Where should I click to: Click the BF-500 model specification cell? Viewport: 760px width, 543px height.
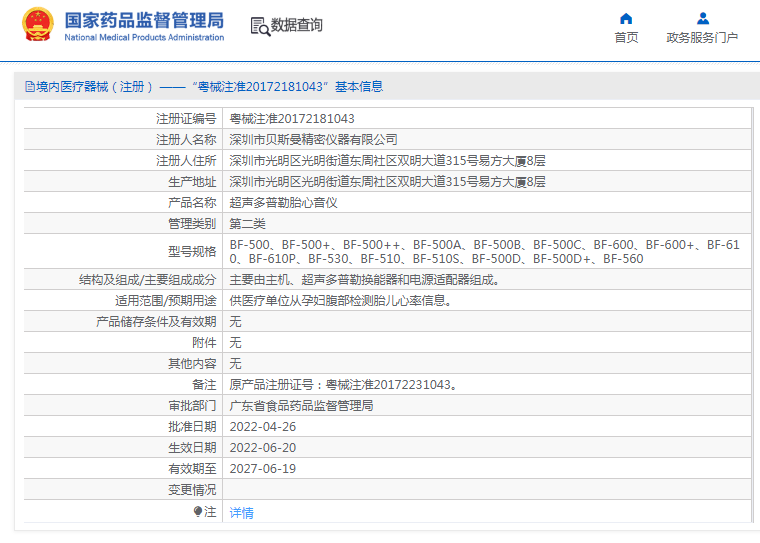click(485, 252)
